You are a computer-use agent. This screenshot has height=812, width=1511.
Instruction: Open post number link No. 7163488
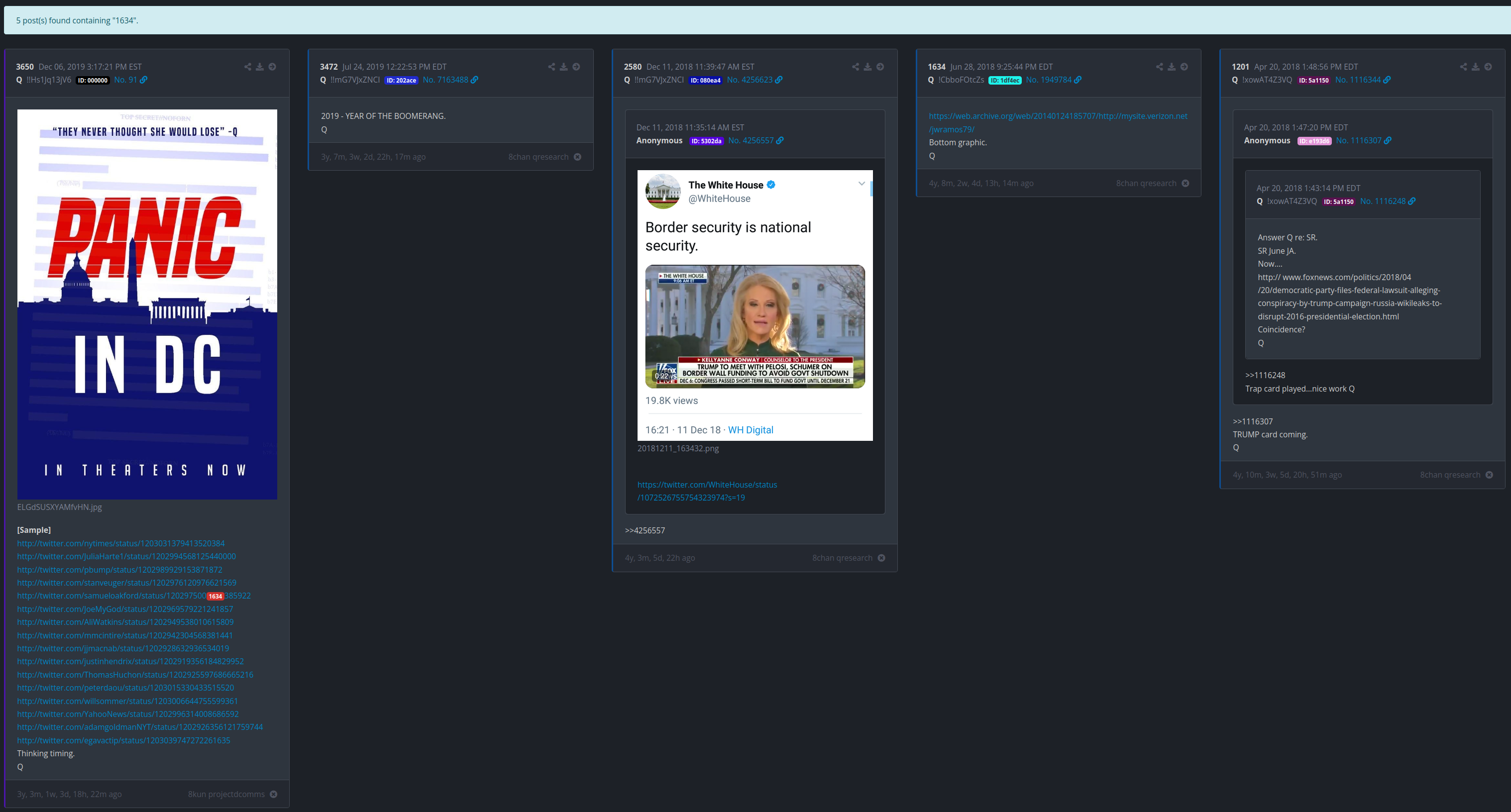(445, 80)
